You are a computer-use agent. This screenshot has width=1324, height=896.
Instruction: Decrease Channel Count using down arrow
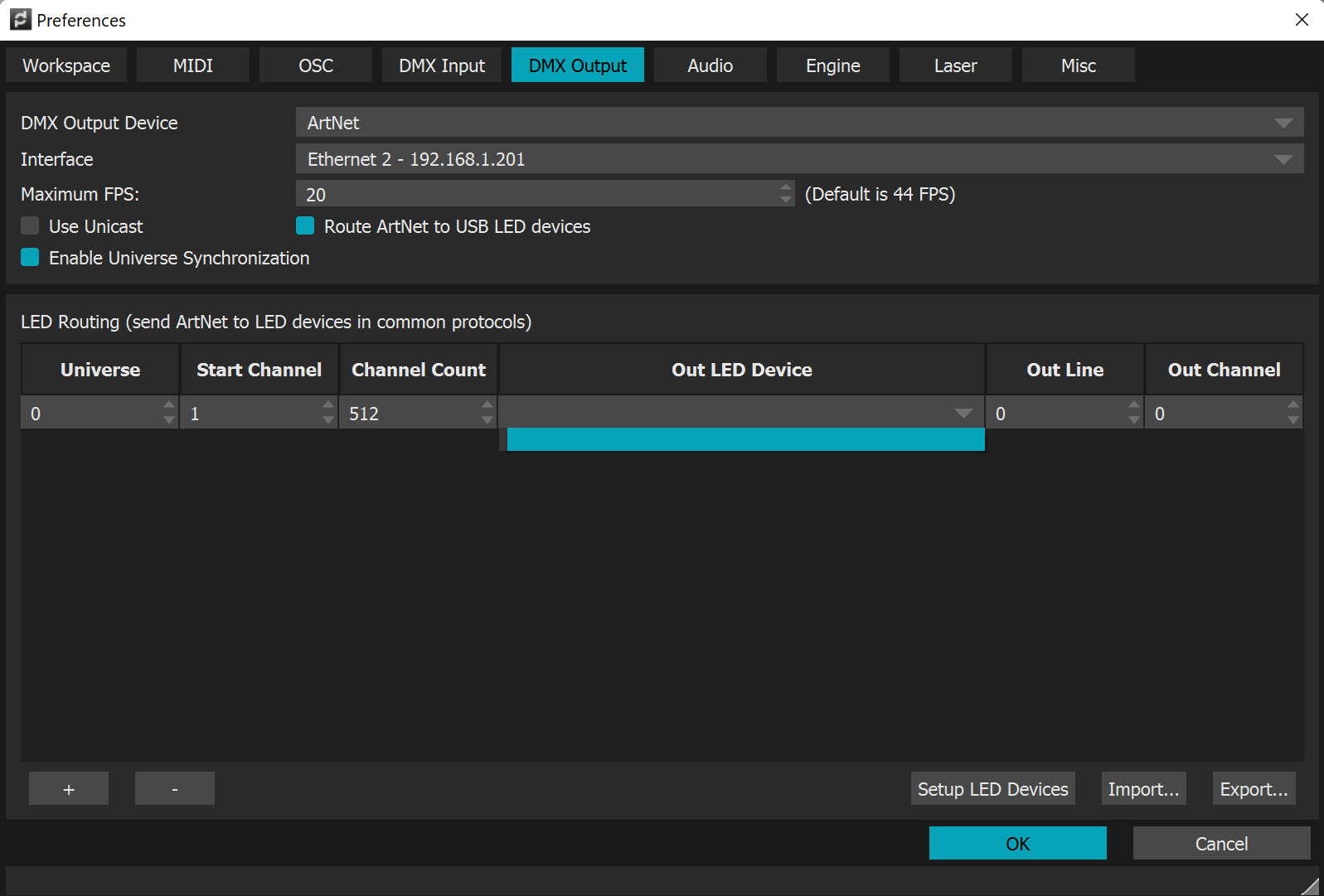click(487, 420)
